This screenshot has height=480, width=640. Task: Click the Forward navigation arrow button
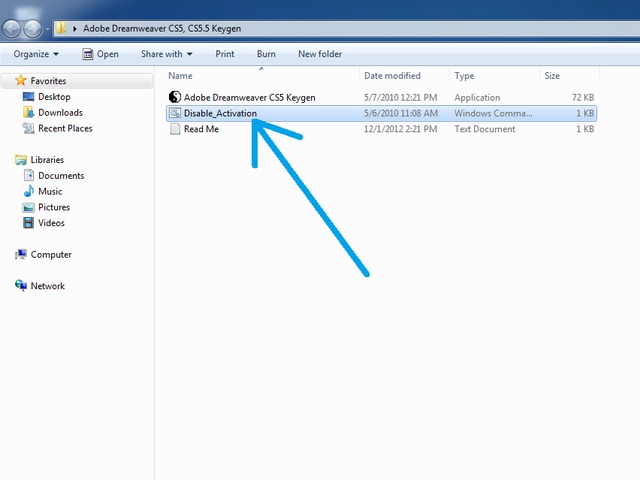(x=34, y=29)
